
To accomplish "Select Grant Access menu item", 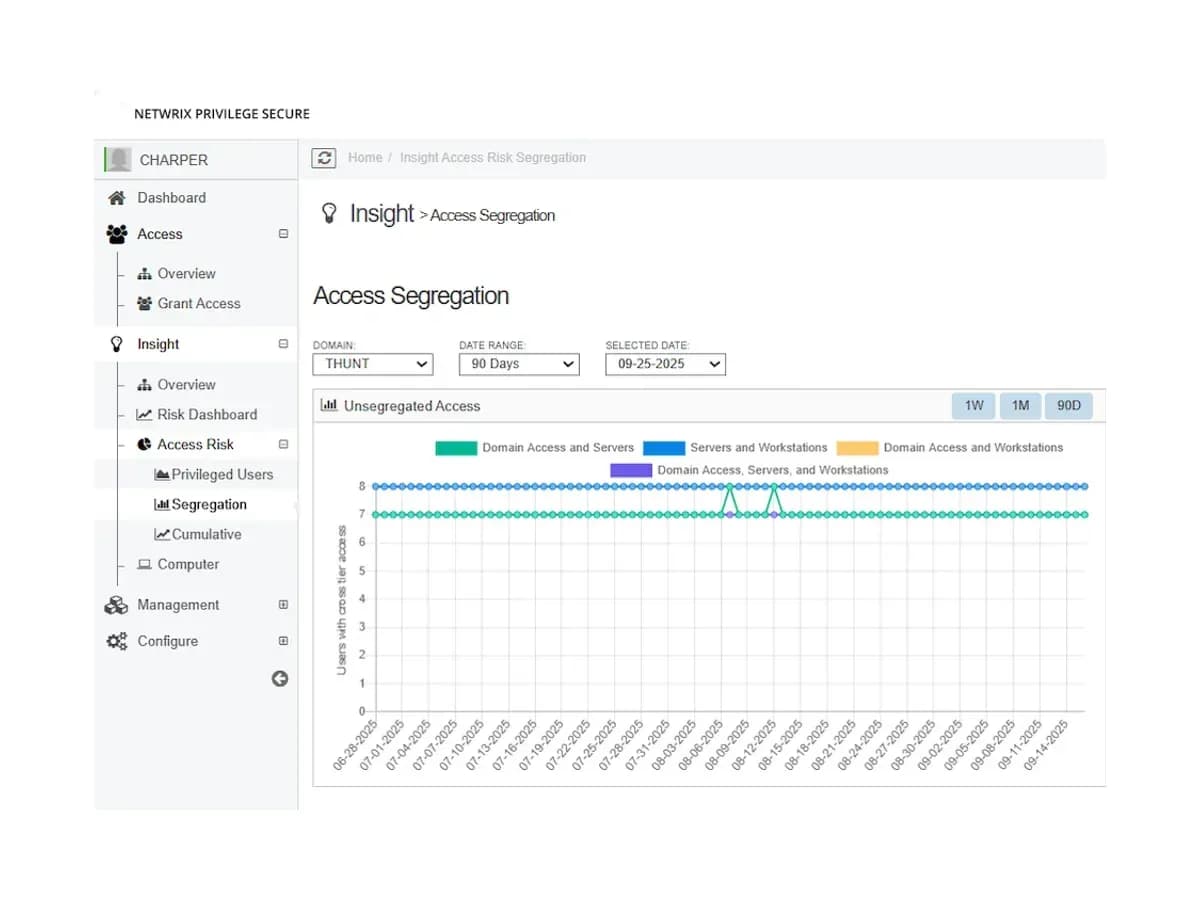I will pyautogui.click(x=198, y=303).
